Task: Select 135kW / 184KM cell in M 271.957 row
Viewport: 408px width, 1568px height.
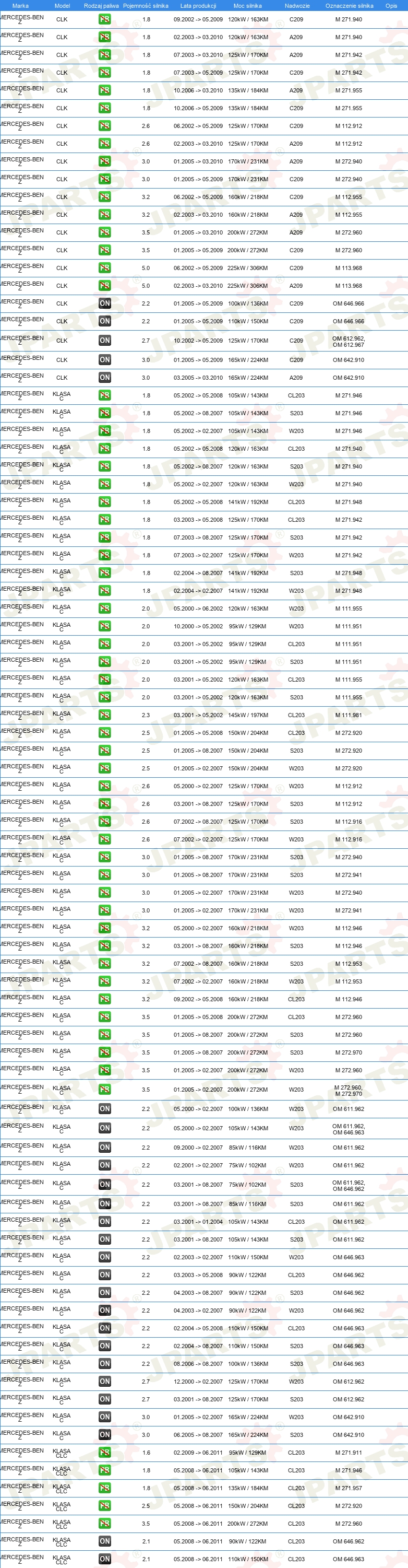Action: click(248, 1488)
